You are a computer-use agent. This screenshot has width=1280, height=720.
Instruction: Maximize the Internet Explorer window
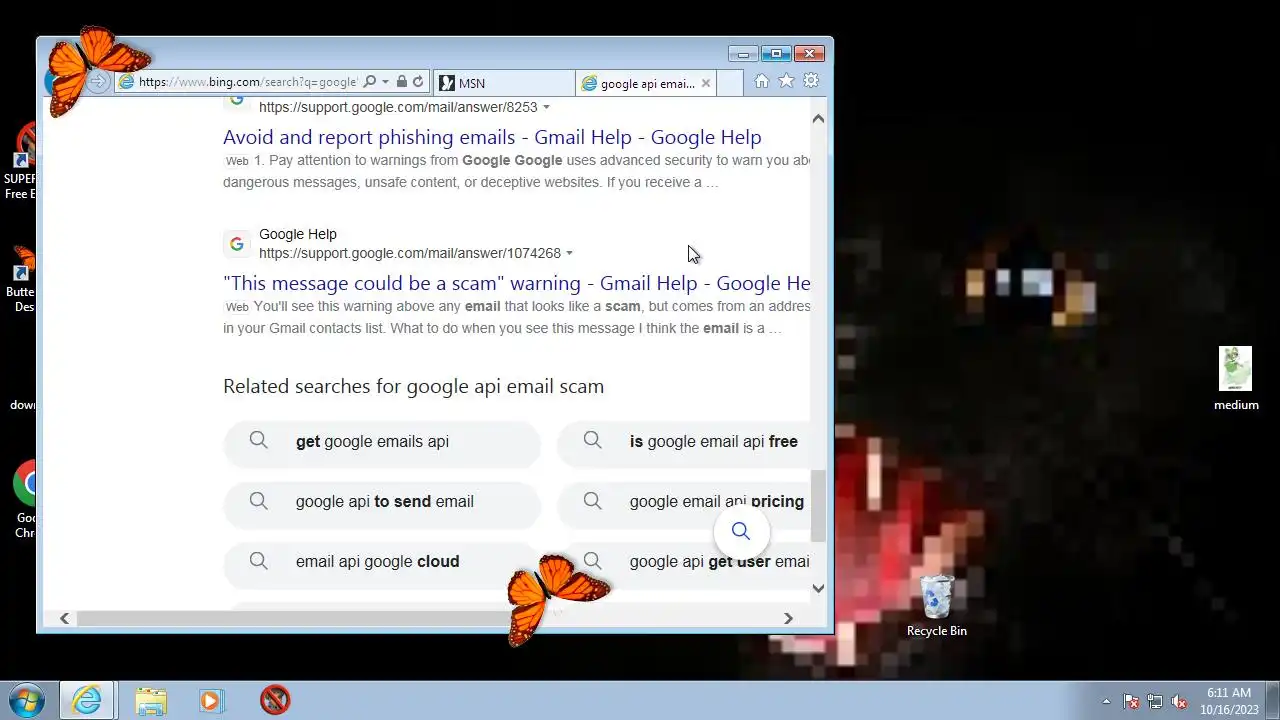pos(776,53)
